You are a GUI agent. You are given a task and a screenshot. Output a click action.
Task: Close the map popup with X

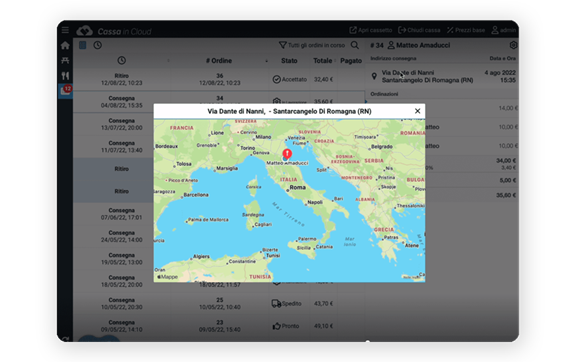417,111
